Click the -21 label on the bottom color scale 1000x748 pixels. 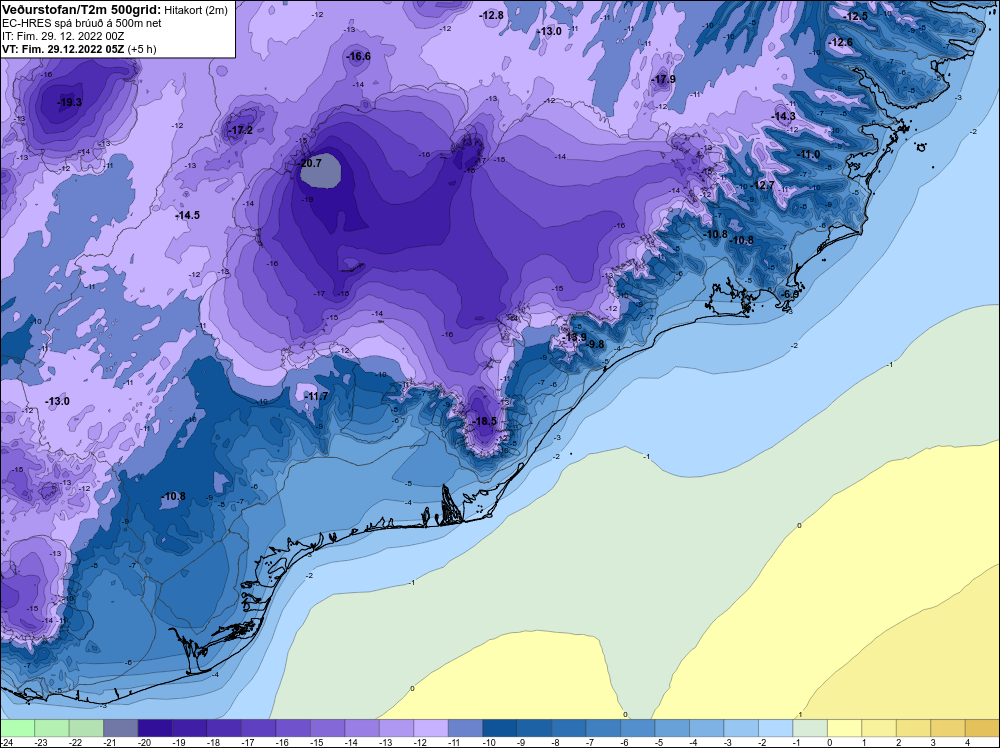[x=111, y=742]
